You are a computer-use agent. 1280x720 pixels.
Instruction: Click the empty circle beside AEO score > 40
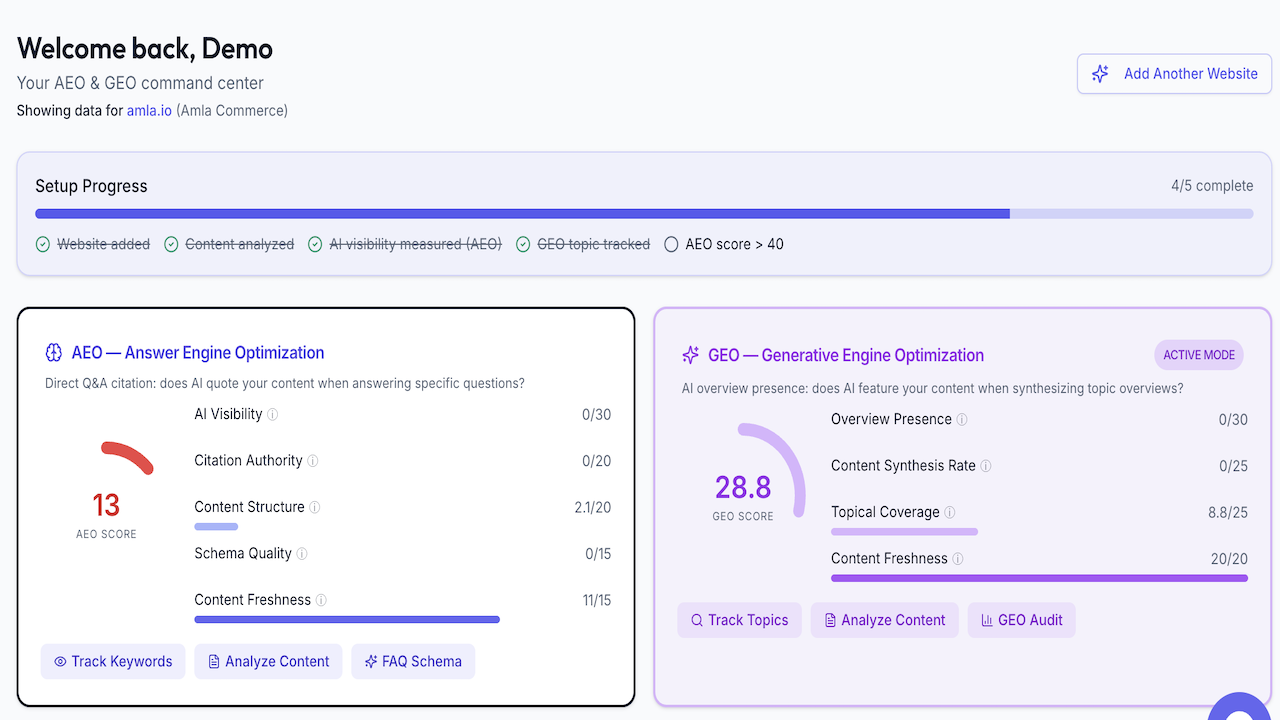(x=671, y=244)
